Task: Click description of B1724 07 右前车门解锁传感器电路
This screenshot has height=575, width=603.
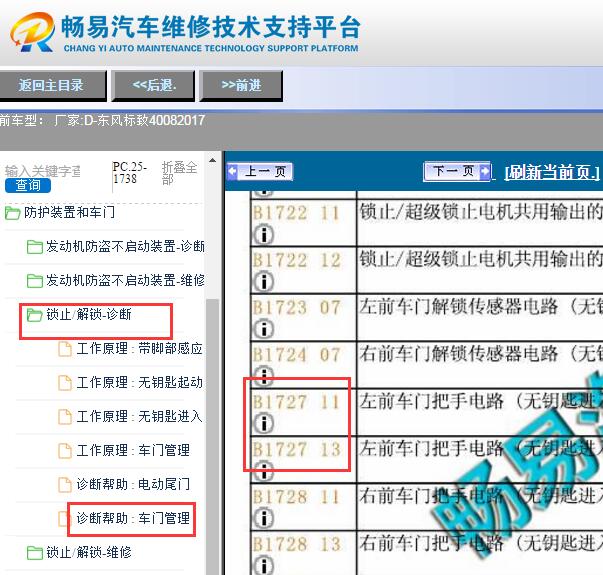Action: pos(481,353)
